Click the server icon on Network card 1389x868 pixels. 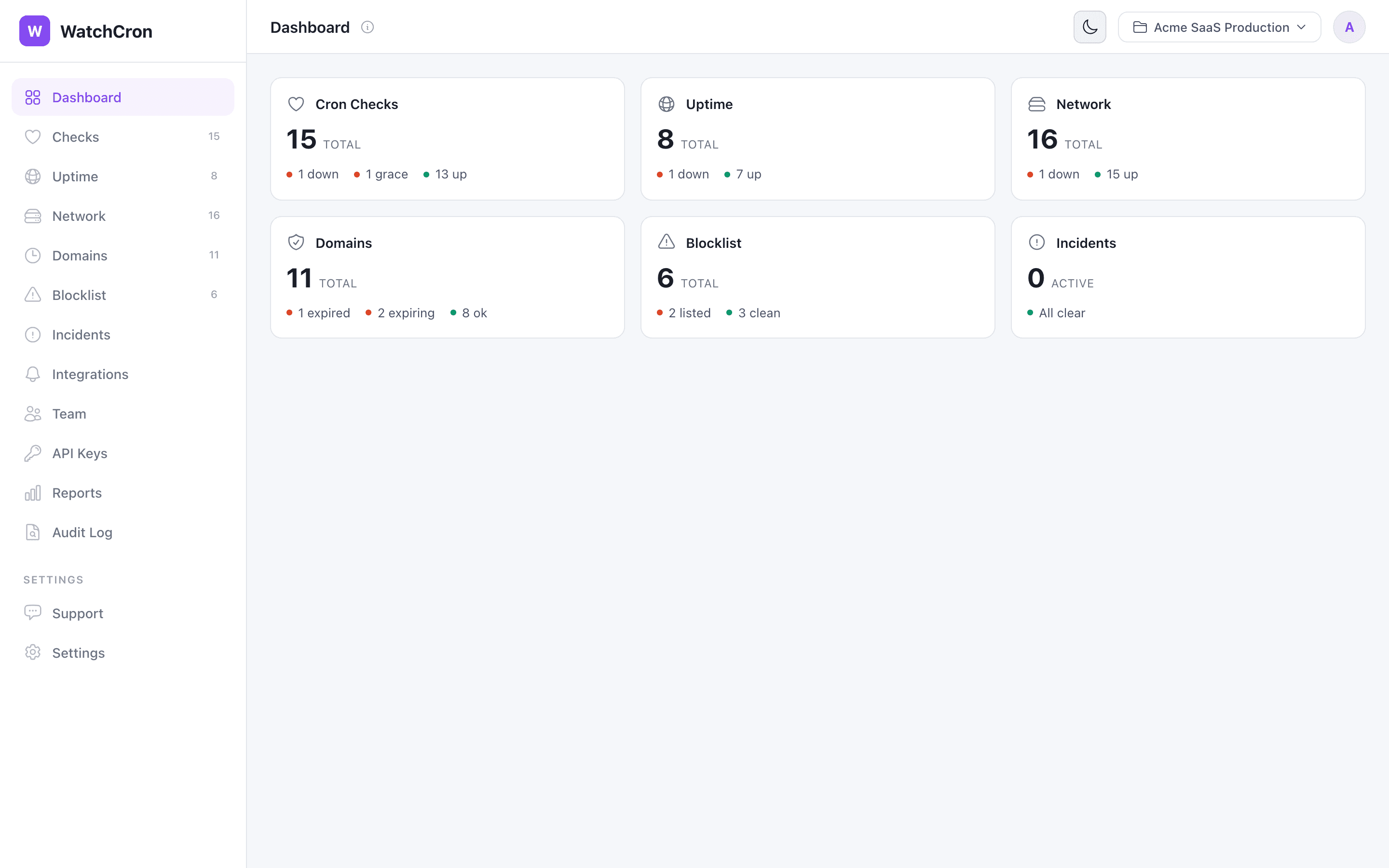pos(1036,105)
